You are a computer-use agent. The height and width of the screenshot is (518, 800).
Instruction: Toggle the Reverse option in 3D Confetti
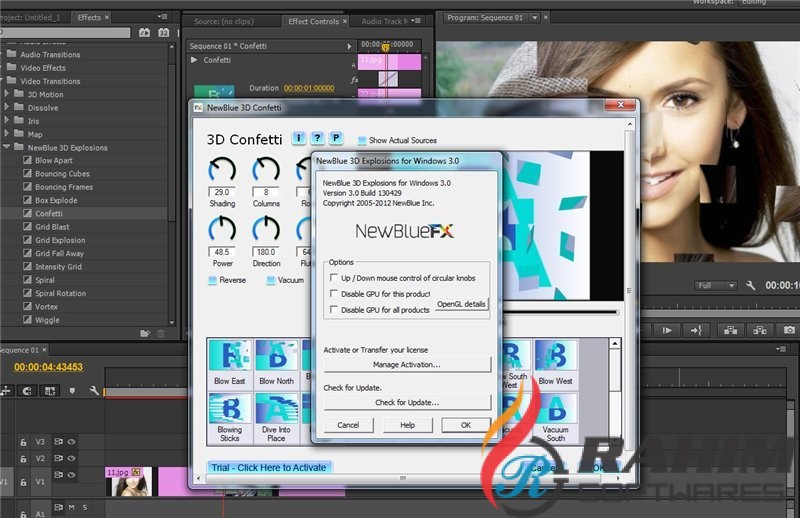212,280
